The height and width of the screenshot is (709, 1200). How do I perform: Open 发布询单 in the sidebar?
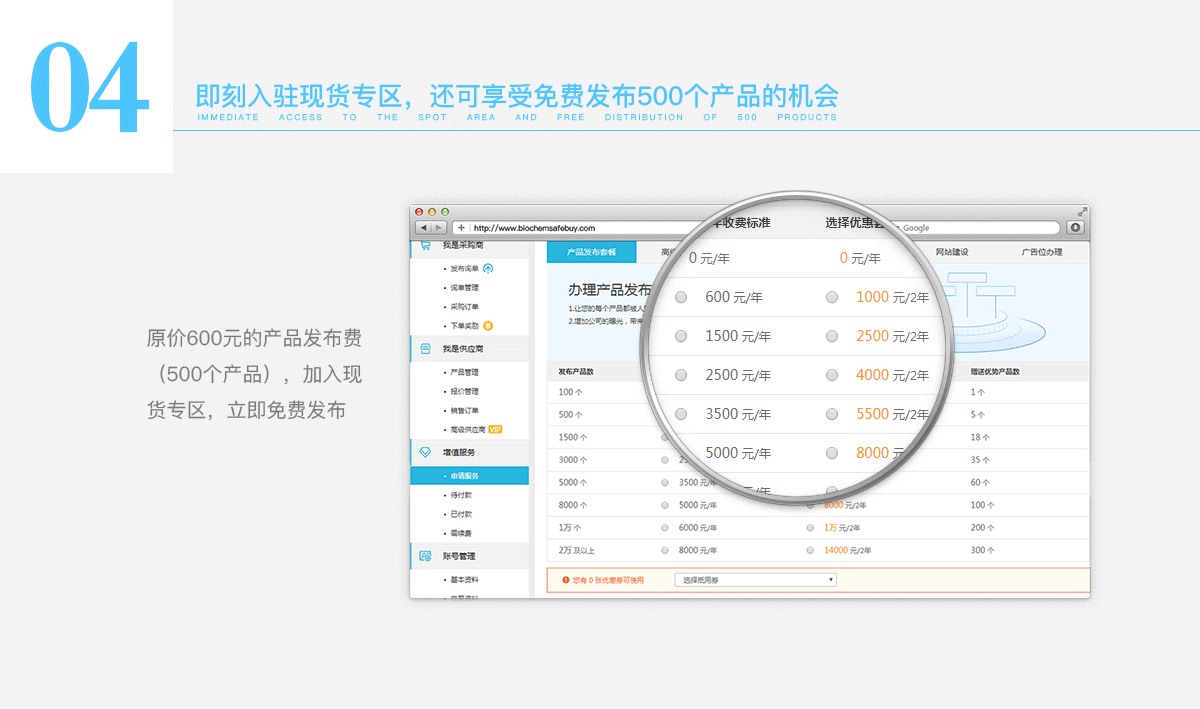(x=464, y=268)
